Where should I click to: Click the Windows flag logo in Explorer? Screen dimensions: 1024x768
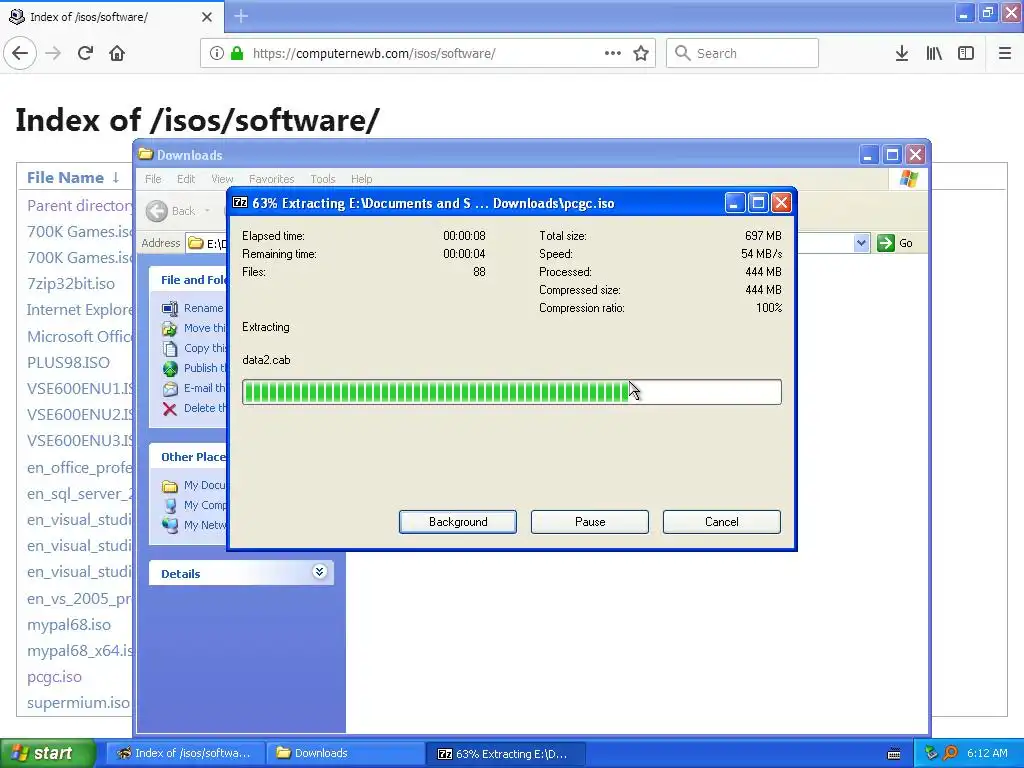coord(908,179)
